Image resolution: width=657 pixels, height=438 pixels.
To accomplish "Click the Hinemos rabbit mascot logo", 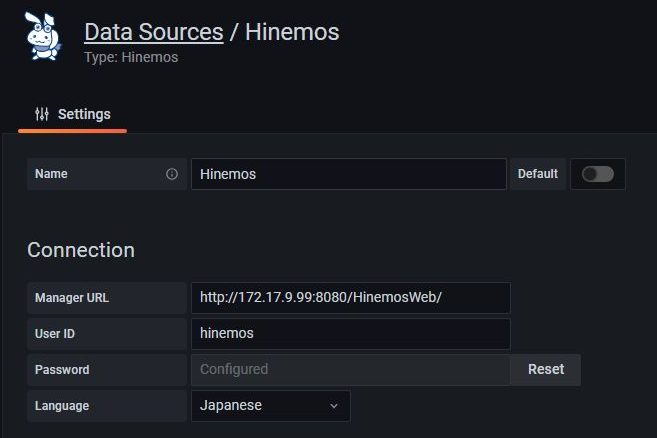I will click(x=43, y=36).
